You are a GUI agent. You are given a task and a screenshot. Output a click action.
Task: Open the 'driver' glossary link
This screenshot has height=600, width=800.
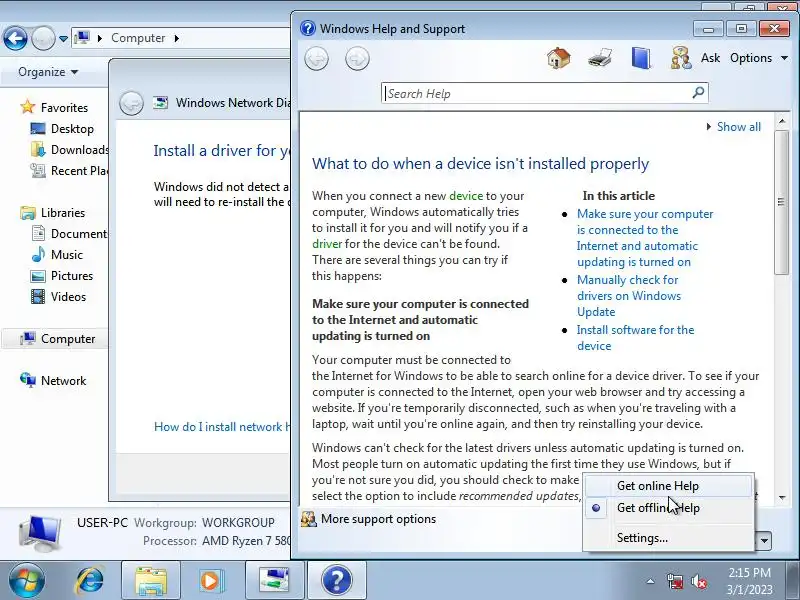coord(327,244)
